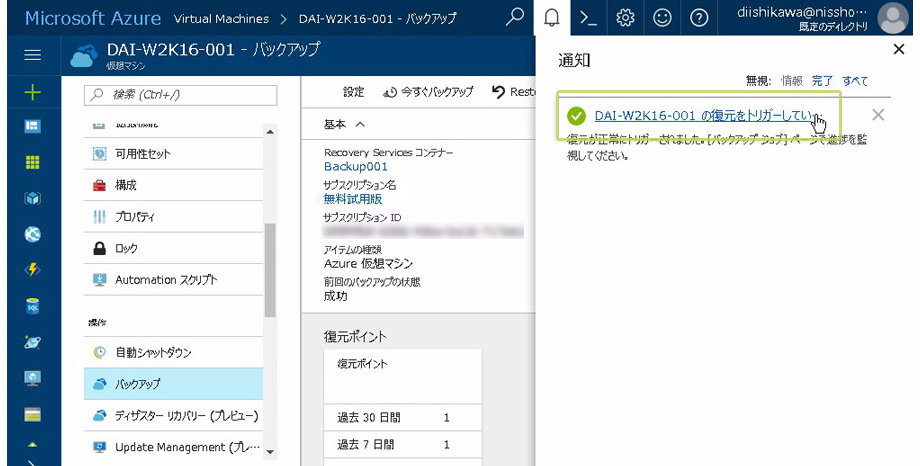Filter notifications by すべて
The image size is (920, 466).
pyautogui.click(x=855, y=81)
